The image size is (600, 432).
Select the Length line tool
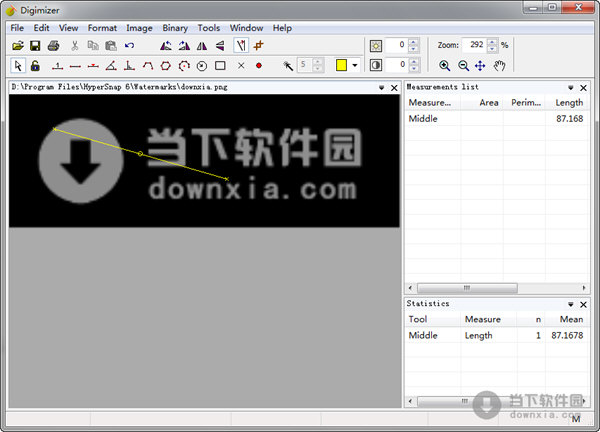(x=75, y=67)
